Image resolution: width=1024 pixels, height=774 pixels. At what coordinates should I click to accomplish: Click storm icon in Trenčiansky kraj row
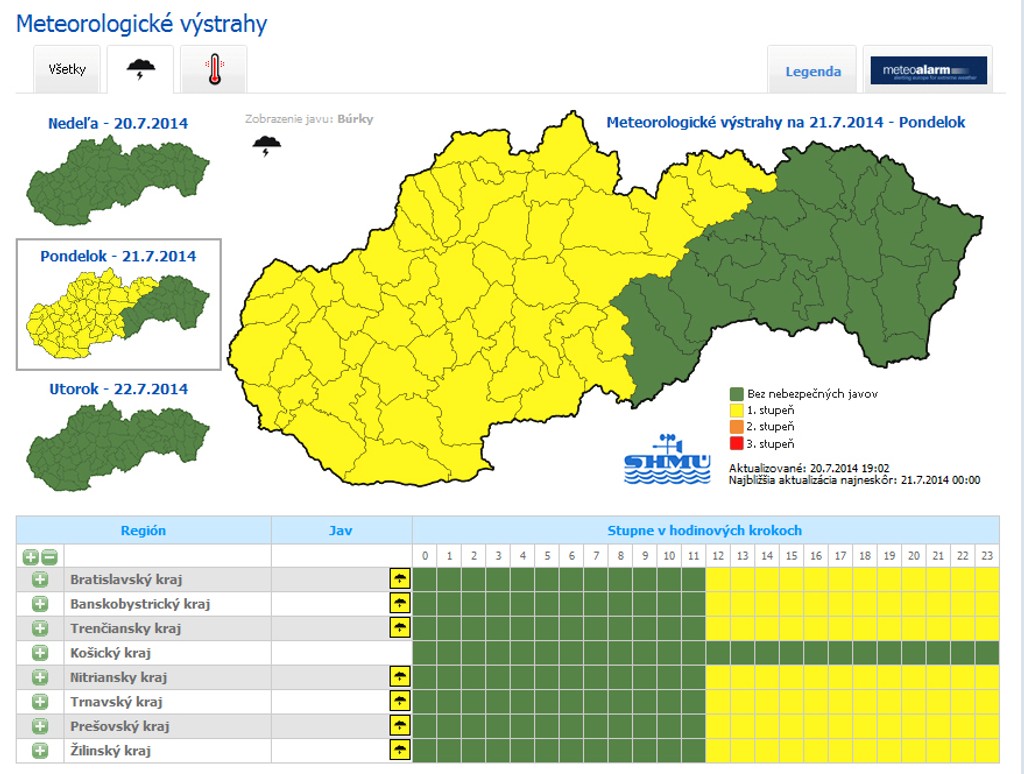tap(400, 628)
